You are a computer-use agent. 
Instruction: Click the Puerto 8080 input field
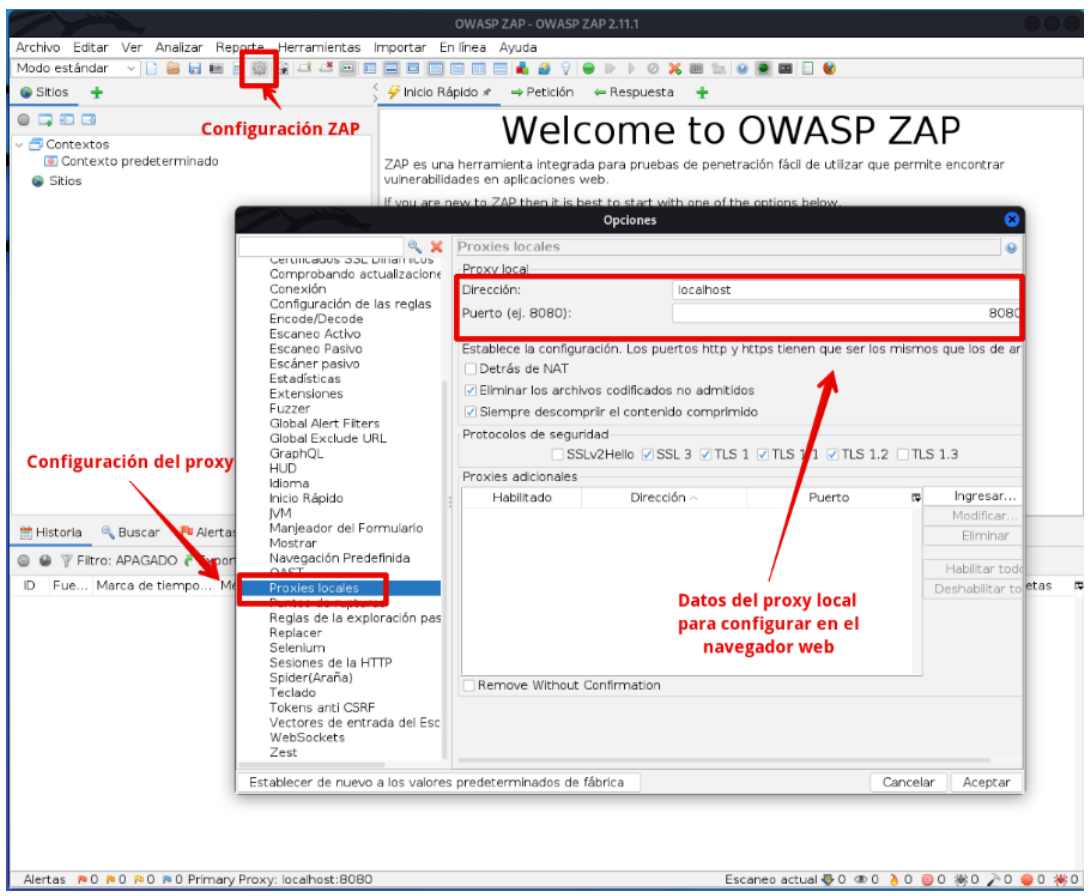pyautogui.click(x=847, y=313)
